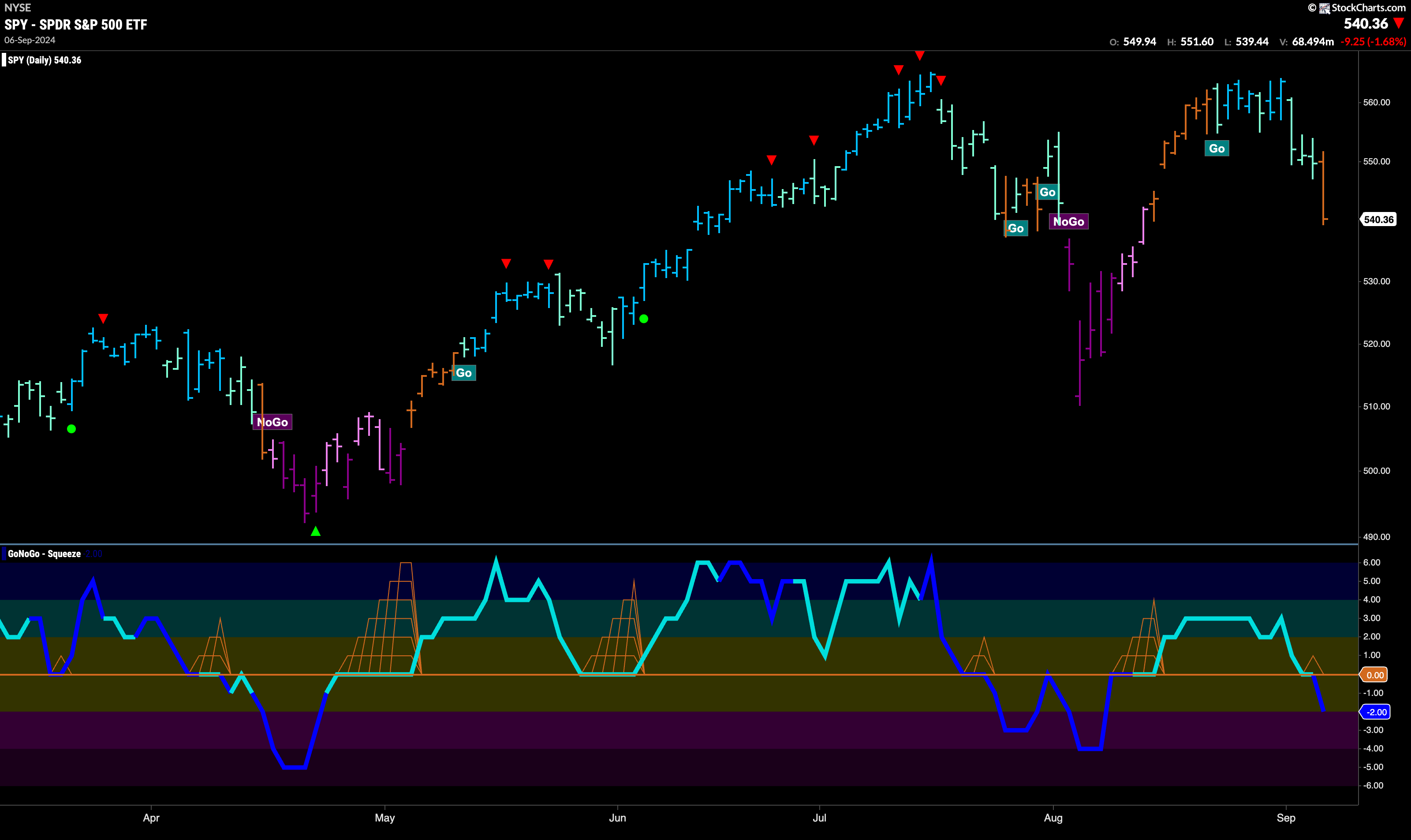Click the 560.00 price axis label

click(1377, 102)
